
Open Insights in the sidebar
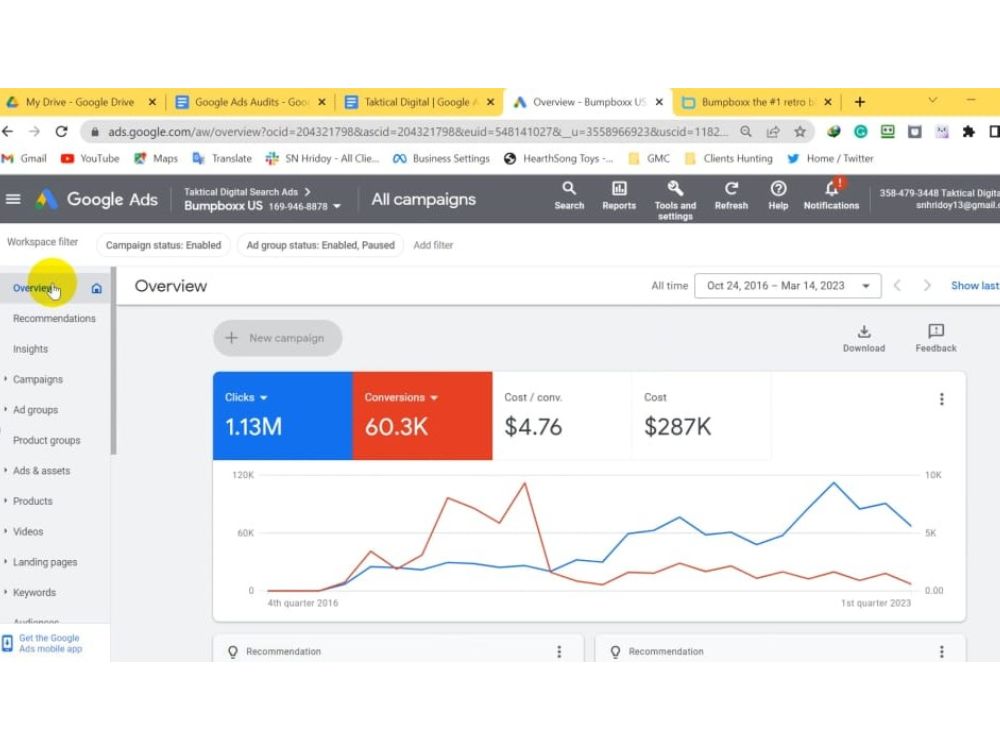point(30,349)
